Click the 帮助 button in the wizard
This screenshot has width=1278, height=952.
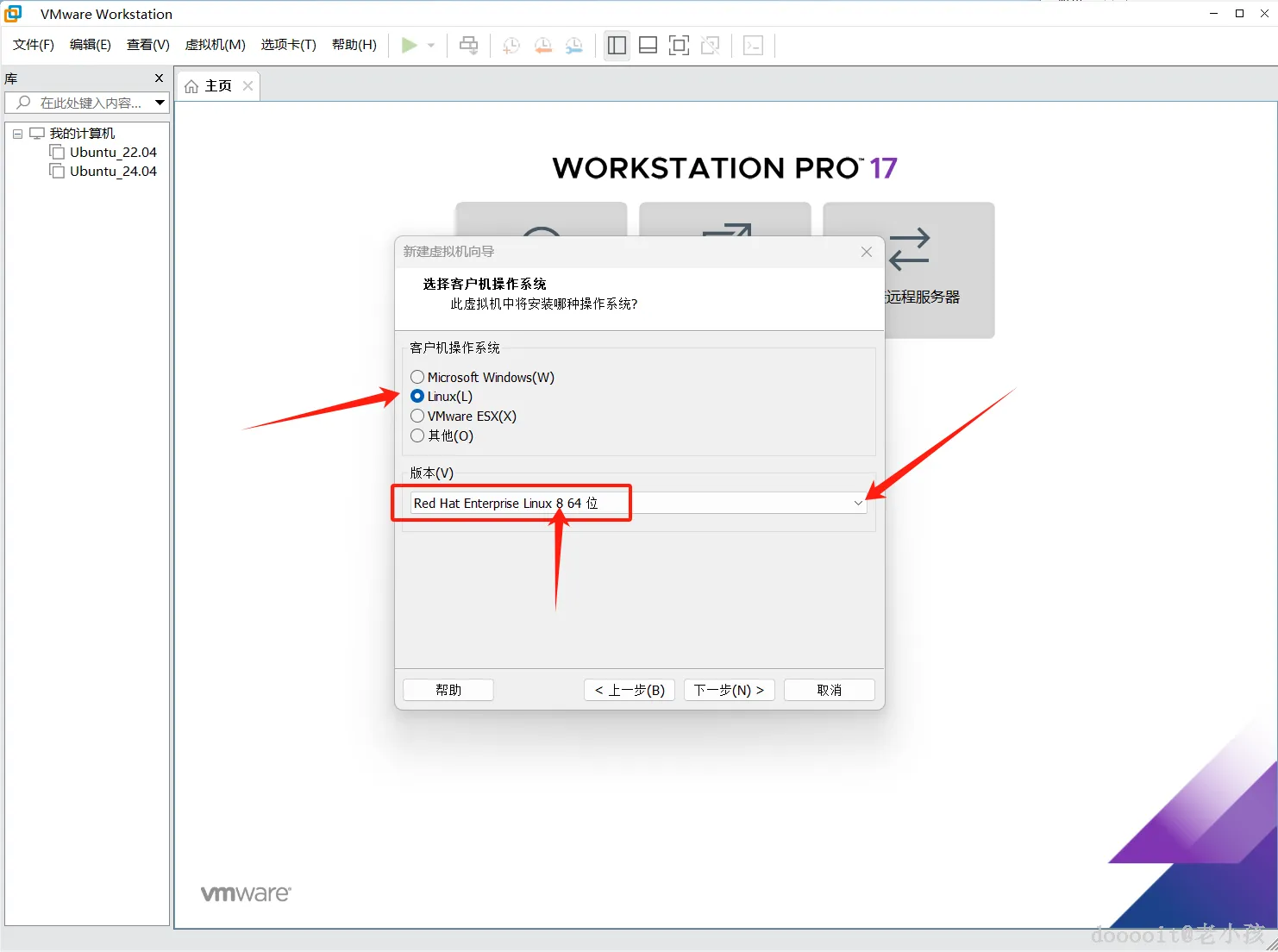pyautogui.click(x=448, y=690)
